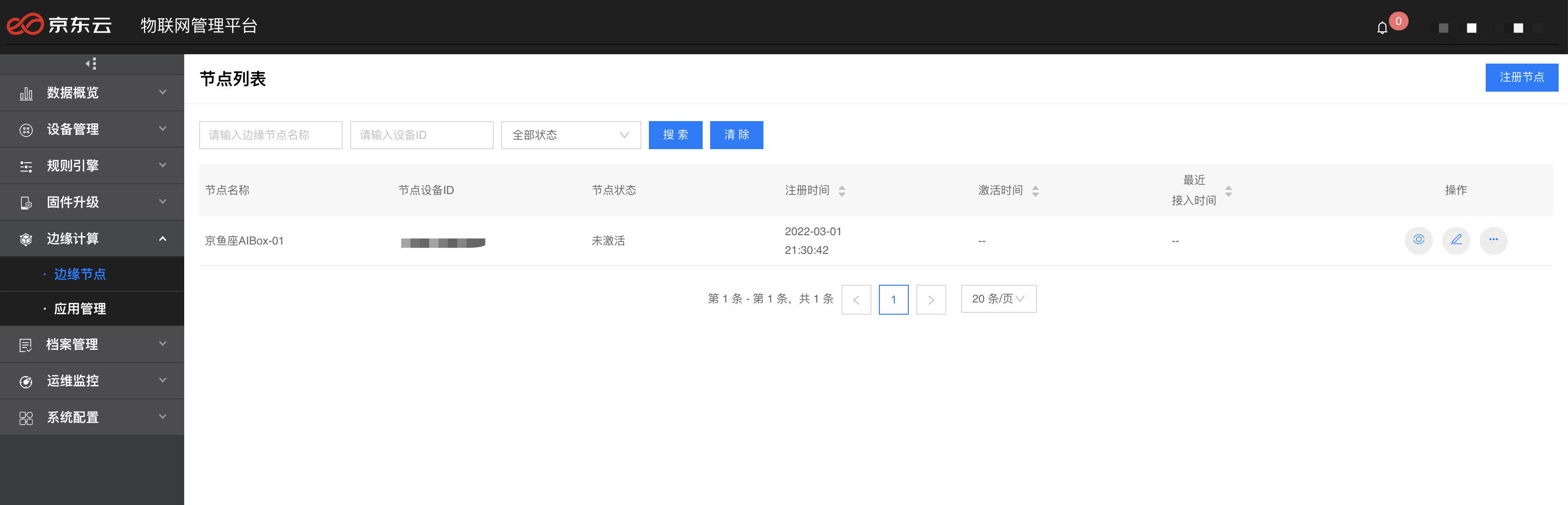Open more actions via the ellipsis icon
The height and width of the screenshot is (505, 1568).
coord(1493,240)
